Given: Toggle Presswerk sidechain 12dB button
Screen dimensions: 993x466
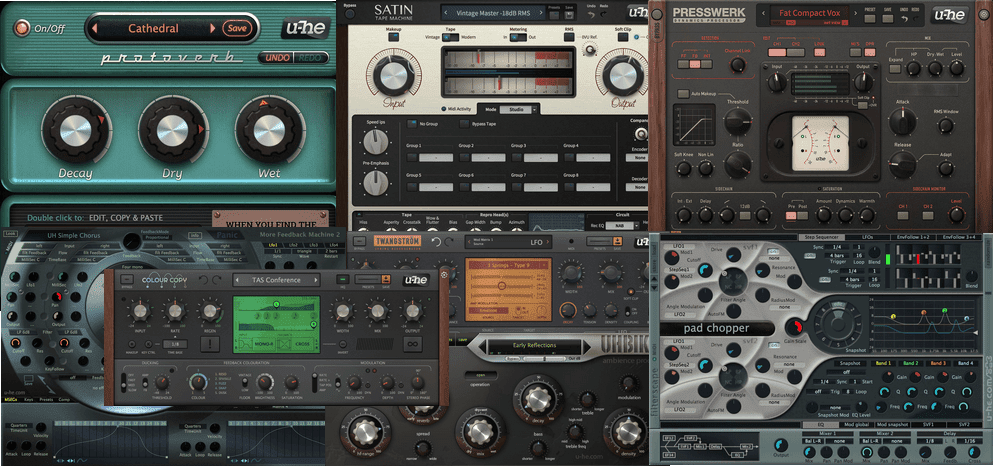Looking at the screenshot, I should [745, 215].
